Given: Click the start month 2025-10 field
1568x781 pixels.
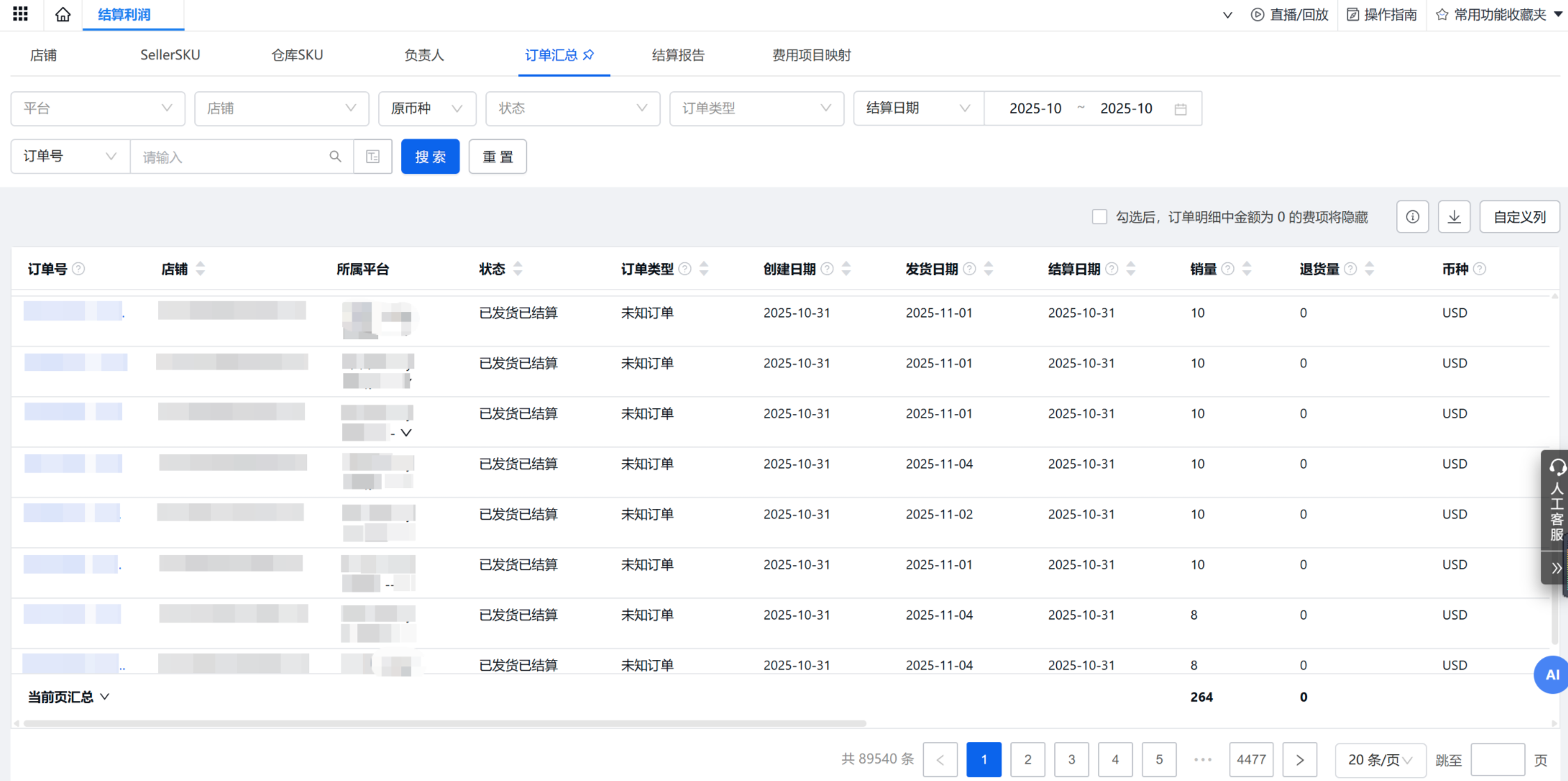Looking at the screenshot, I should click(x=1035, y=109).
